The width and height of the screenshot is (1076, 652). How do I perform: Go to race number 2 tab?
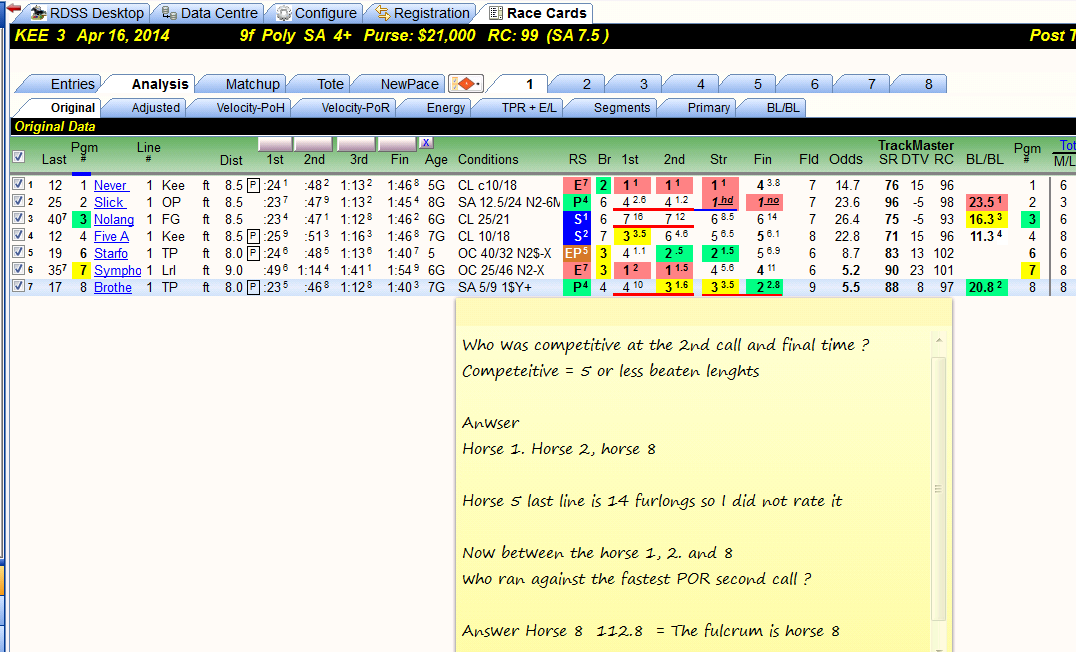pyautogui.click(x=586, y=84)
